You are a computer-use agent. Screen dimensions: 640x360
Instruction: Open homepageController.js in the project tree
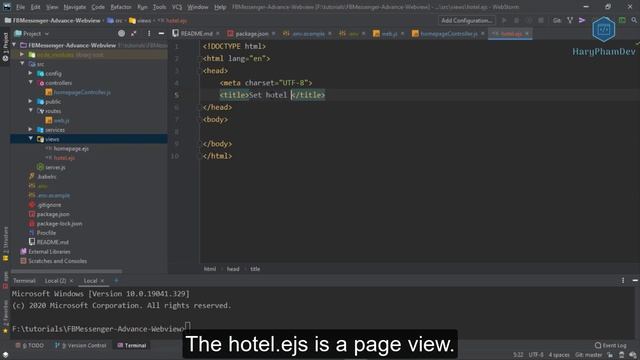[82, 92]
